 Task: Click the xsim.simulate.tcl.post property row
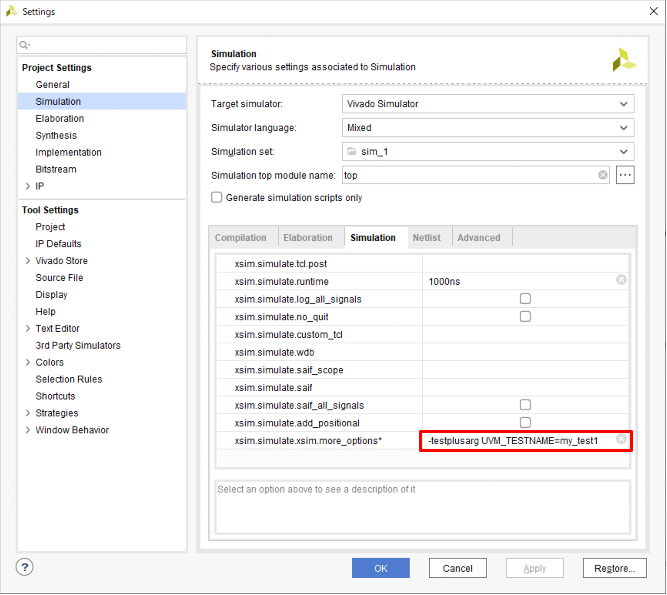pyautogui.click(x=422, y=264)
